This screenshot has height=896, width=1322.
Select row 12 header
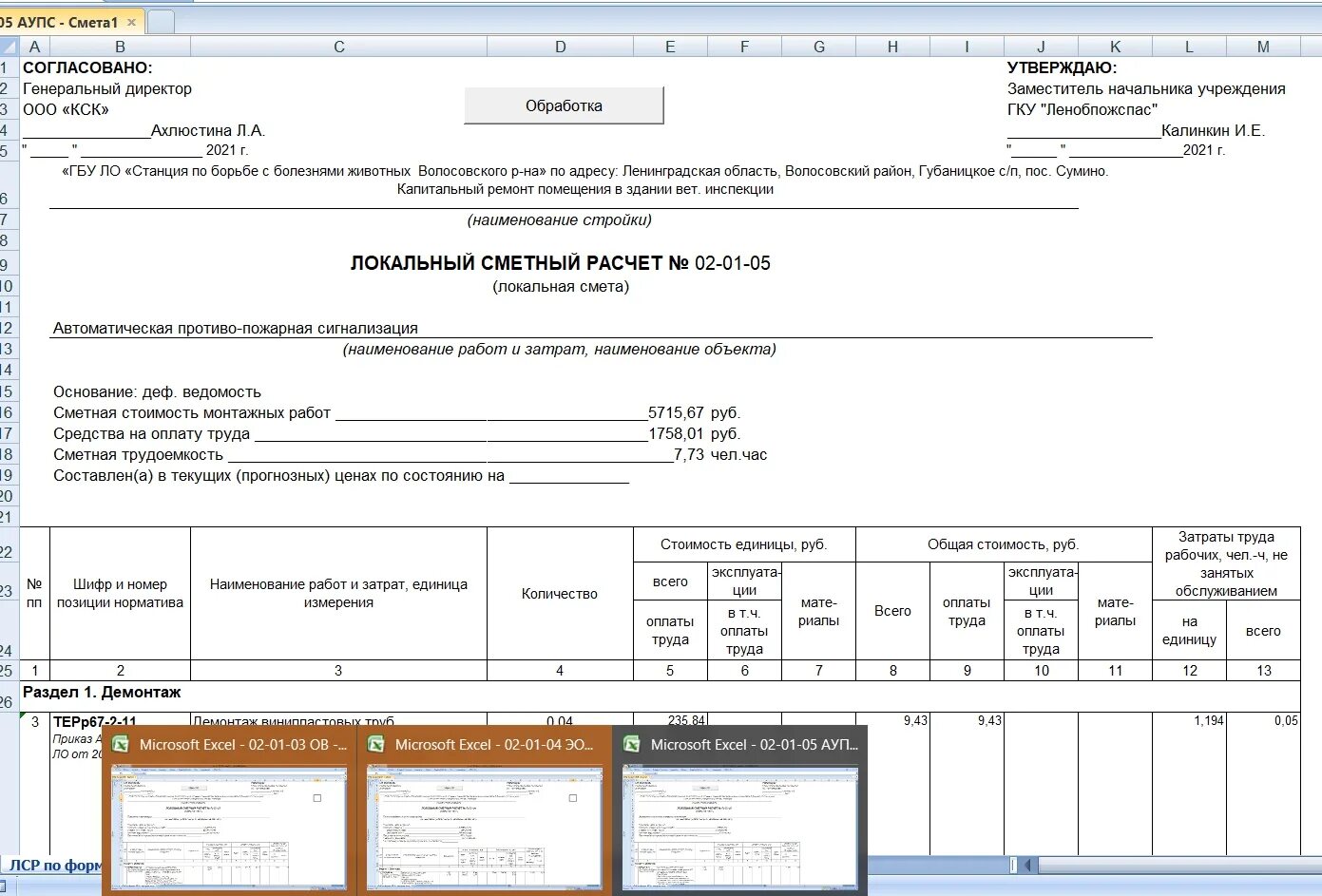tap(9, 328)
